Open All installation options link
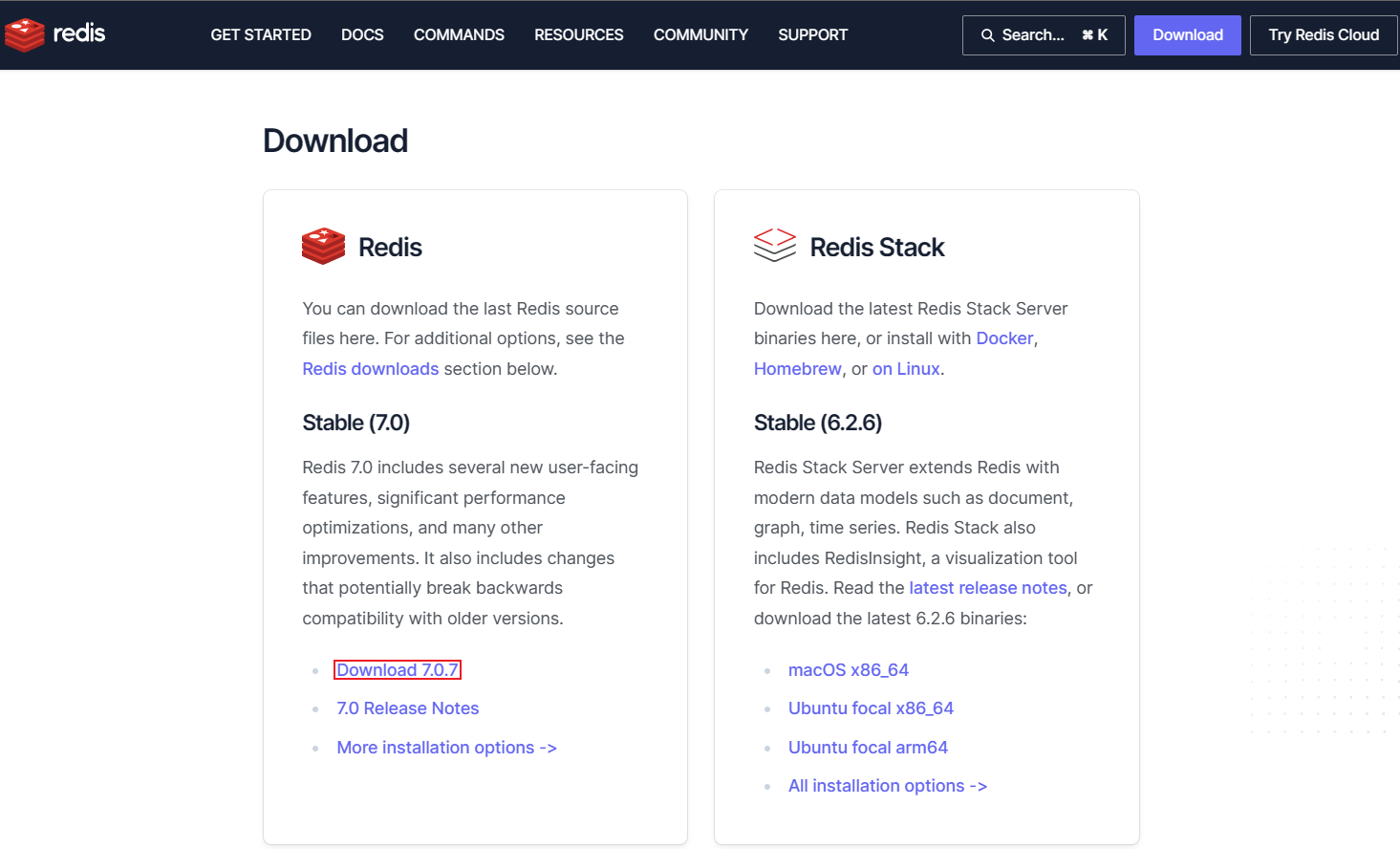Viewport: 1400px width, 849px height. [x=888, y=786]
